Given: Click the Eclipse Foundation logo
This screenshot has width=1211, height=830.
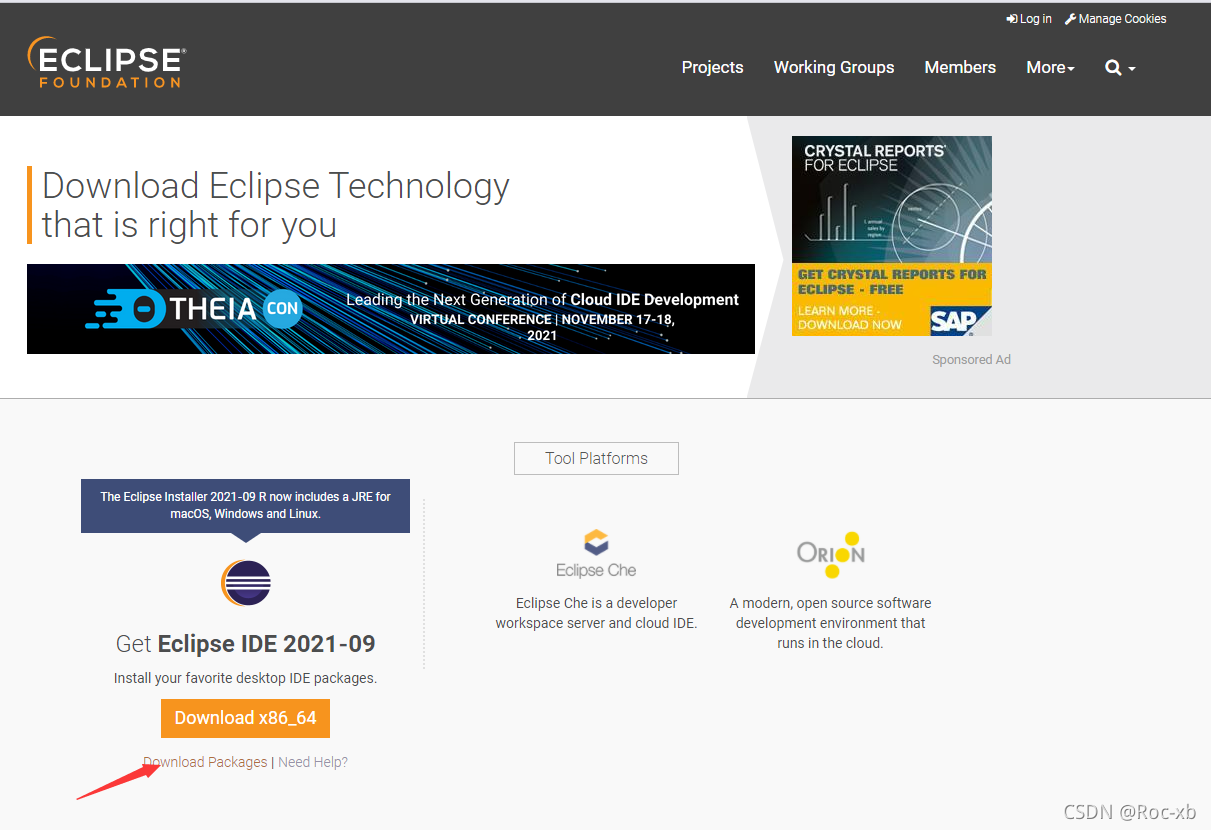Looking at the screenshot, I should coord(106,62).
